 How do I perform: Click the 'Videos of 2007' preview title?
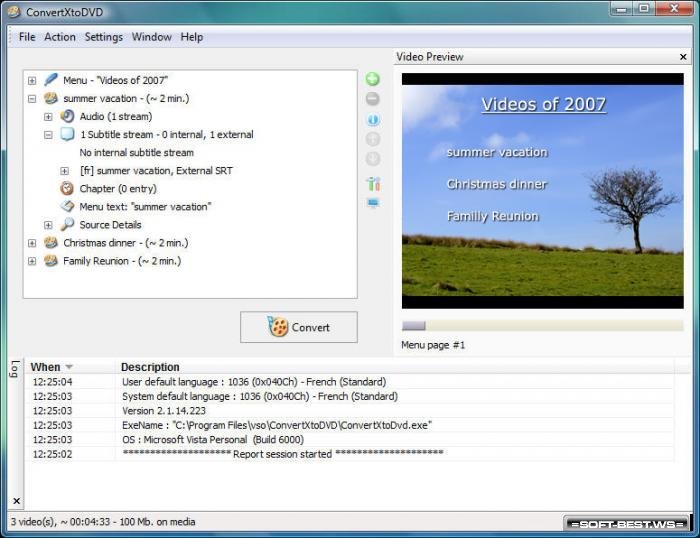coord(543,104)
